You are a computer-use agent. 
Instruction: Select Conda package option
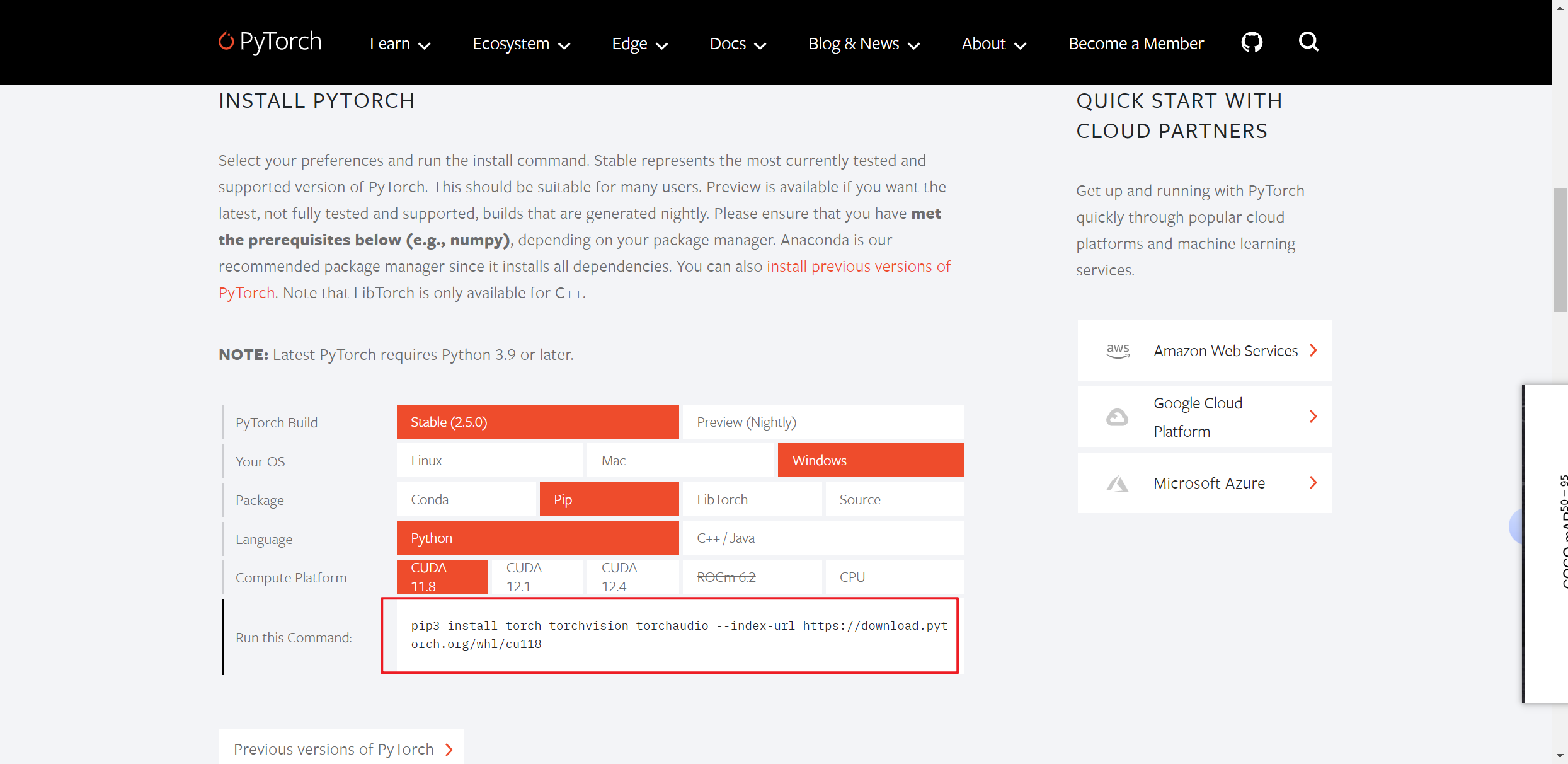466,499
